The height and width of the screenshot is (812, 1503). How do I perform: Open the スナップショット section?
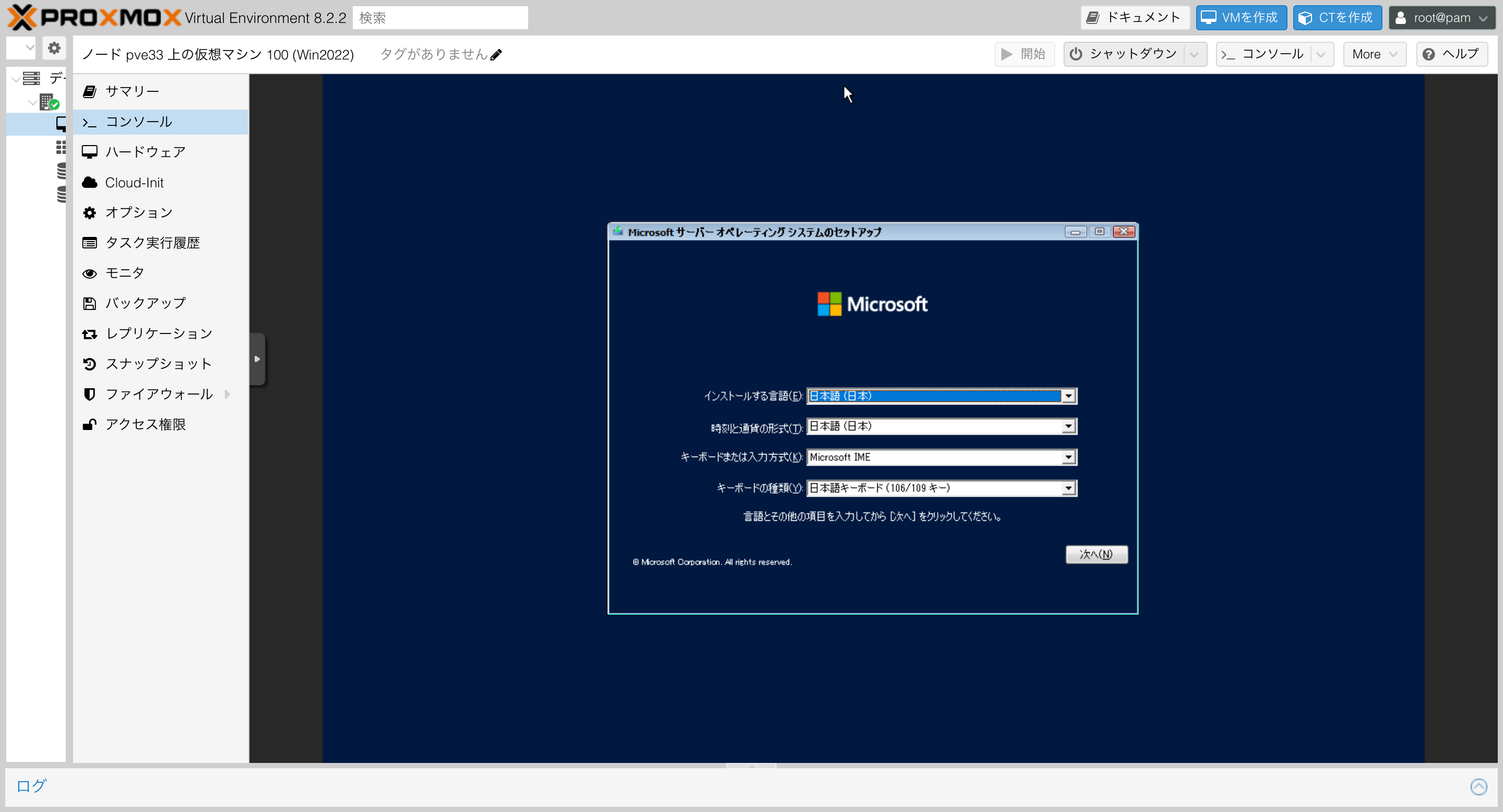[158, 364]
